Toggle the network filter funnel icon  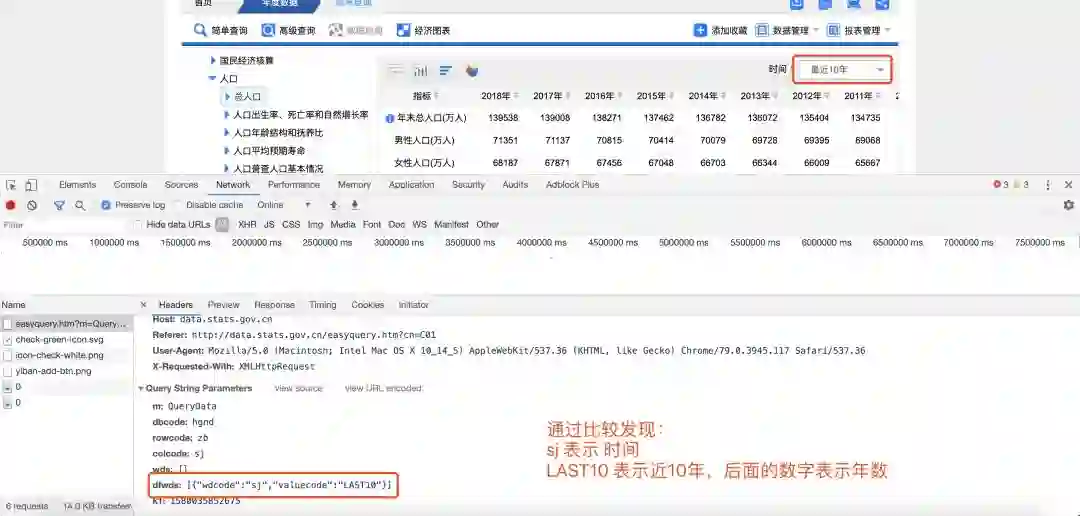[x=59, y=205]
